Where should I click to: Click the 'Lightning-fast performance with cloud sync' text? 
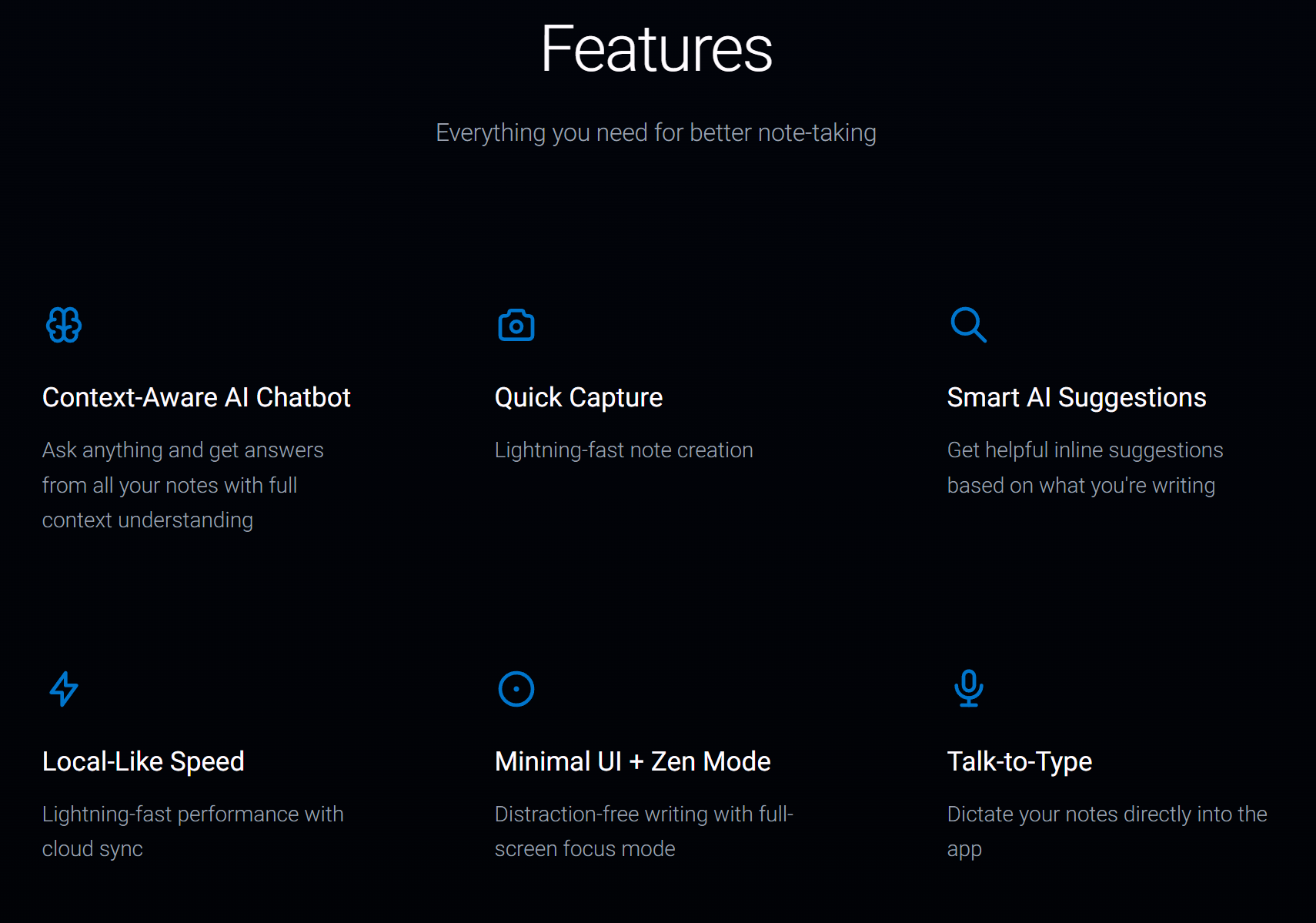pyautogui.click(x=193, y=831)
